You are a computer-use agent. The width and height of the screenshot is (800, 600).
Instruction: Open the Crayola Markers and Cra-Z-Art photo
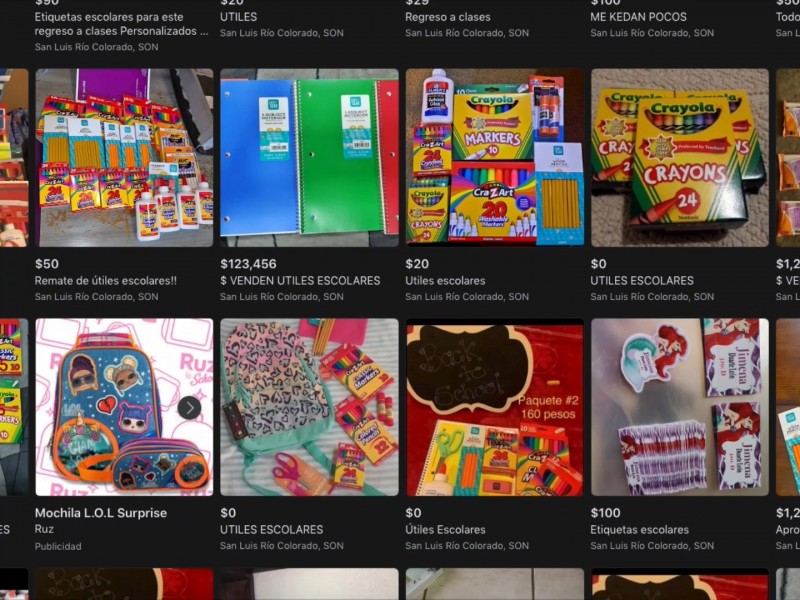494,158
